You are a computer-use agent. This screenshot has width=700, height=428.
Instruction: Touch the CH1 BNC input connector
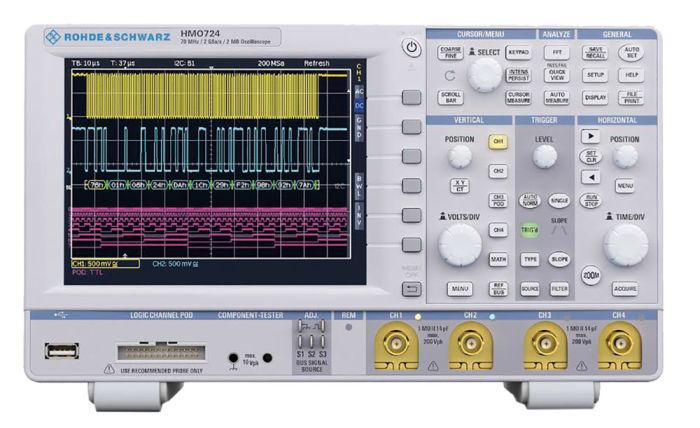point(396,344)
